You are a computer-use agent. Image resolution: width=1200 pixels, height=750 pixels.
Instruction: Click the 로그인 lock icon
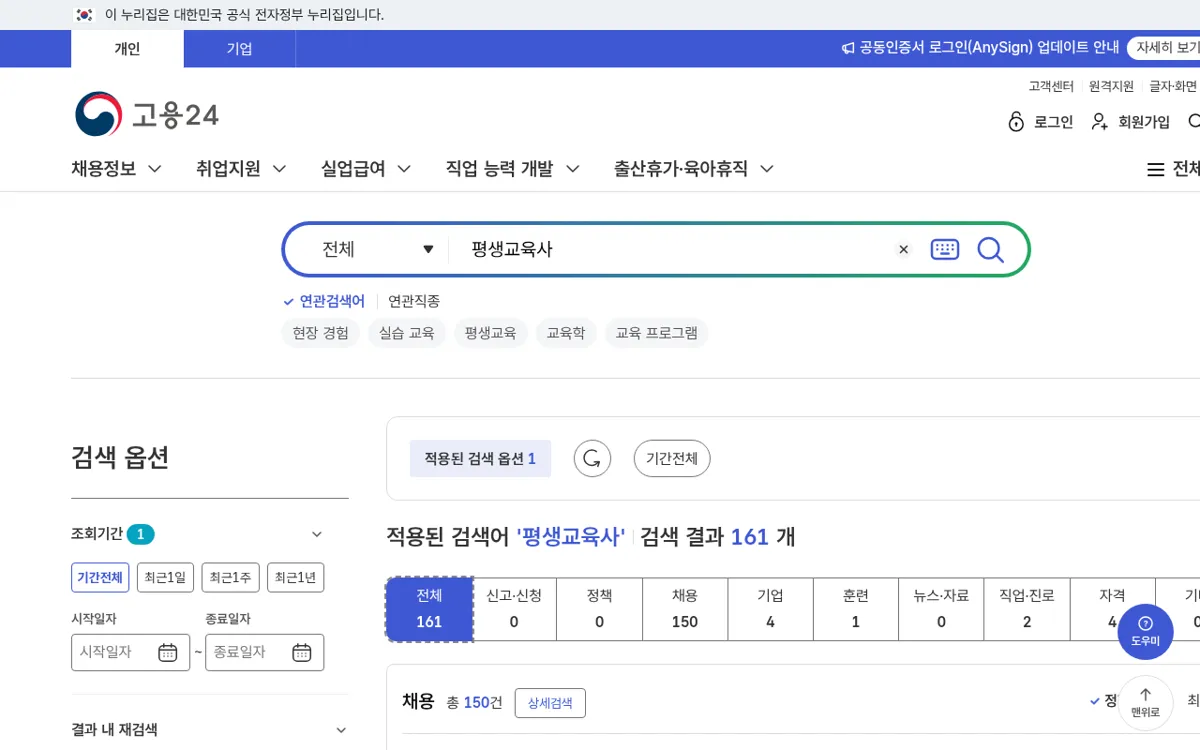tap(1016, 122)
